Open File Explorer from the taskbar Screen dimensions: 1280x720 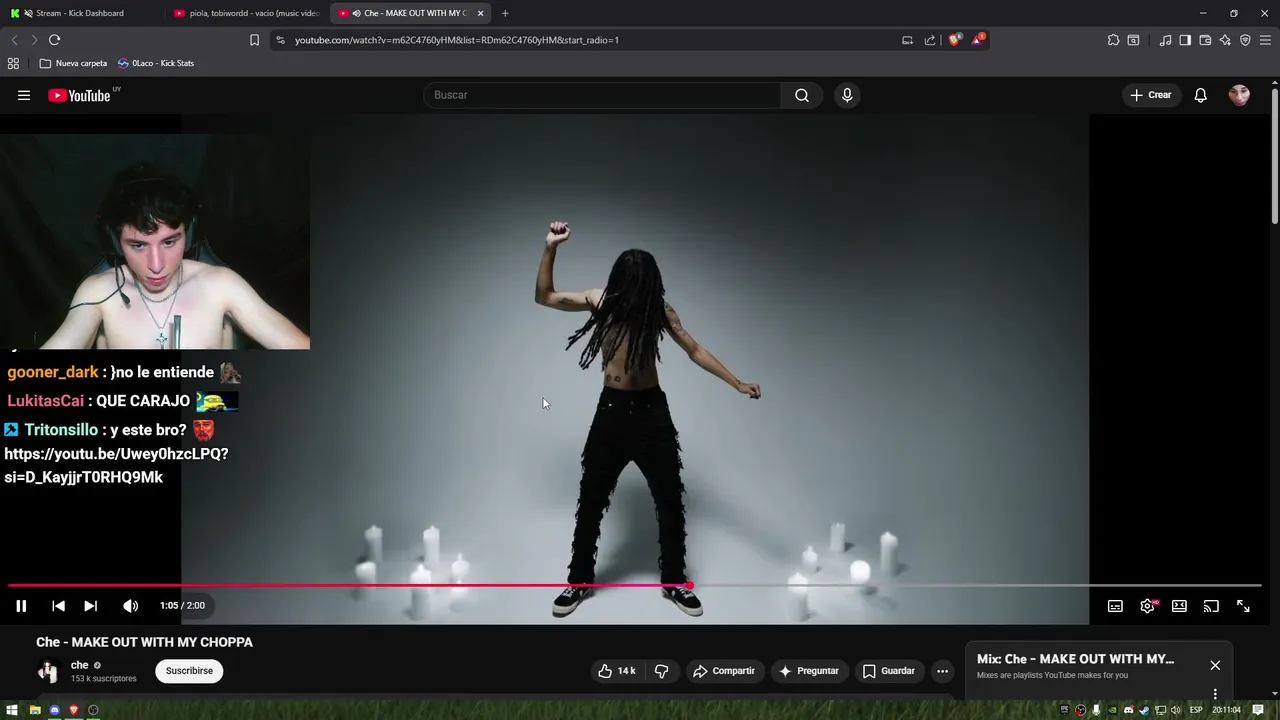pos(35,710)
